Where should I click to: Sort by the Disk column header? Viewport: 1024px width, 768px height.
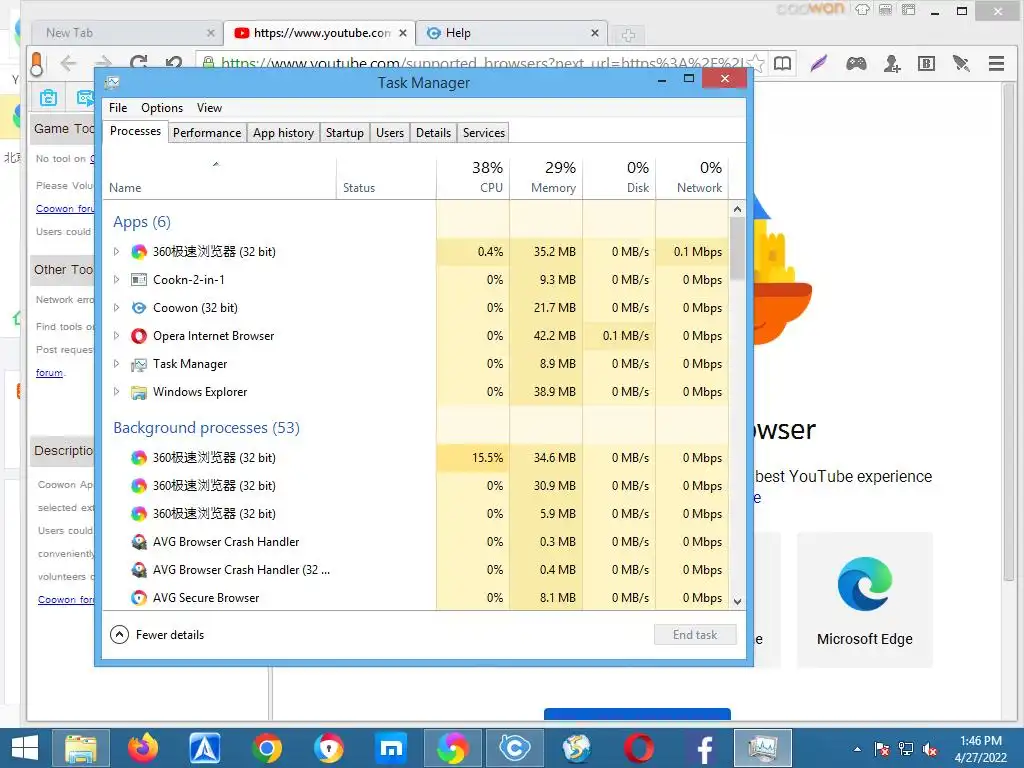click(x=620, y=178)
